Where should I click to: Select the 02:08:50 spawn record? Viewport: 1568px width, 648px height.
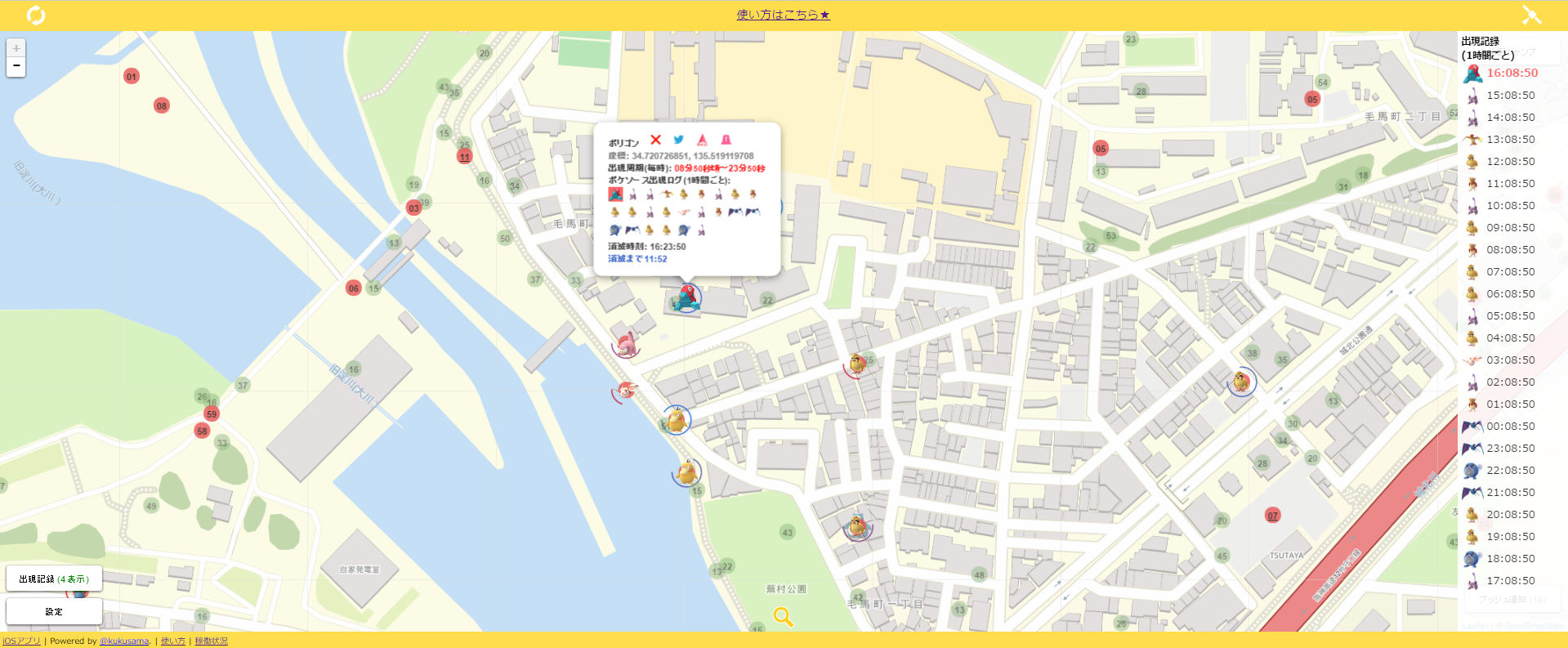[1501, 382]
